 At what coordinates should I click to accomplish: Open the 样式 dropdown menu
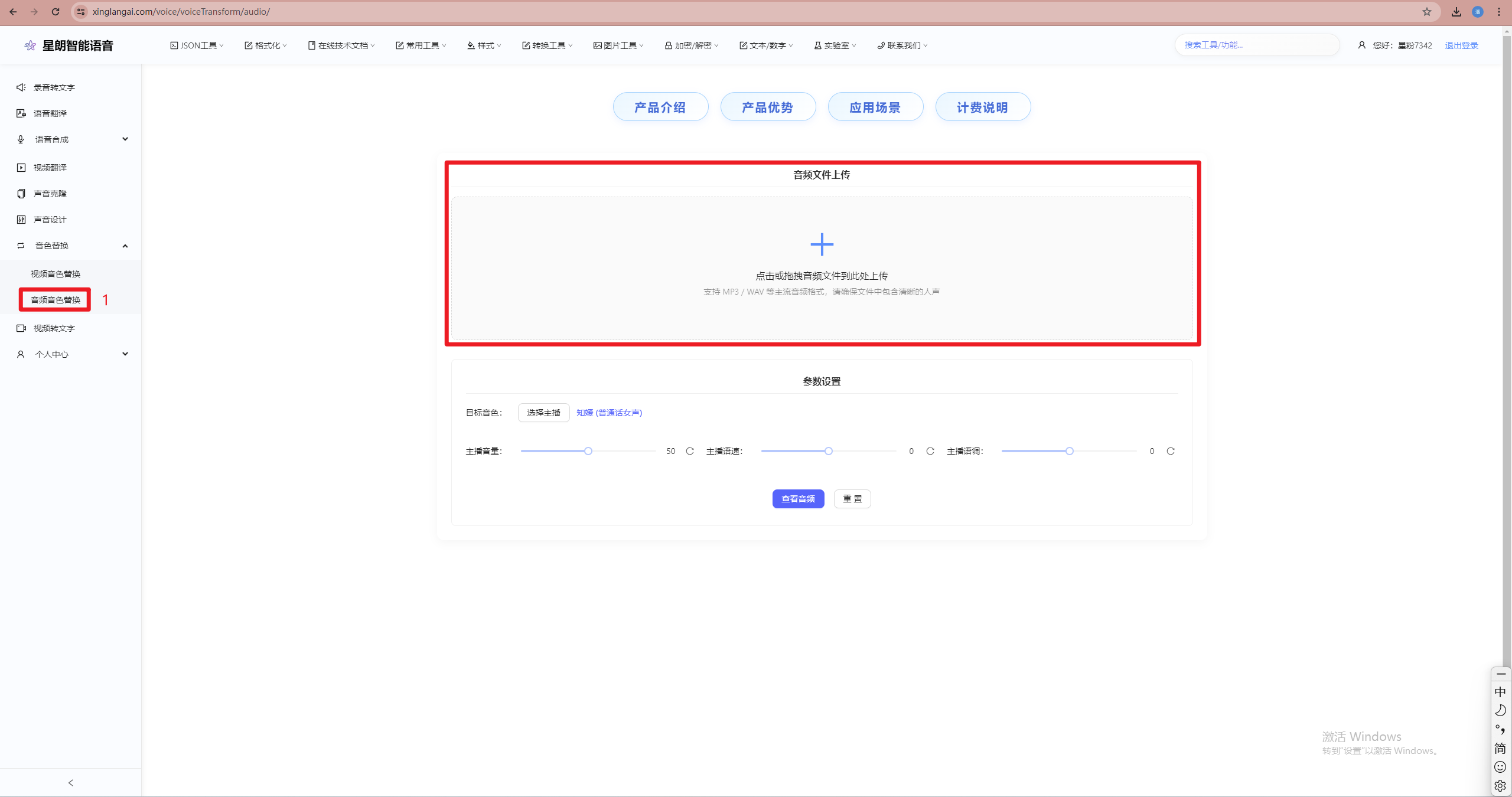[x=484, y=45]
